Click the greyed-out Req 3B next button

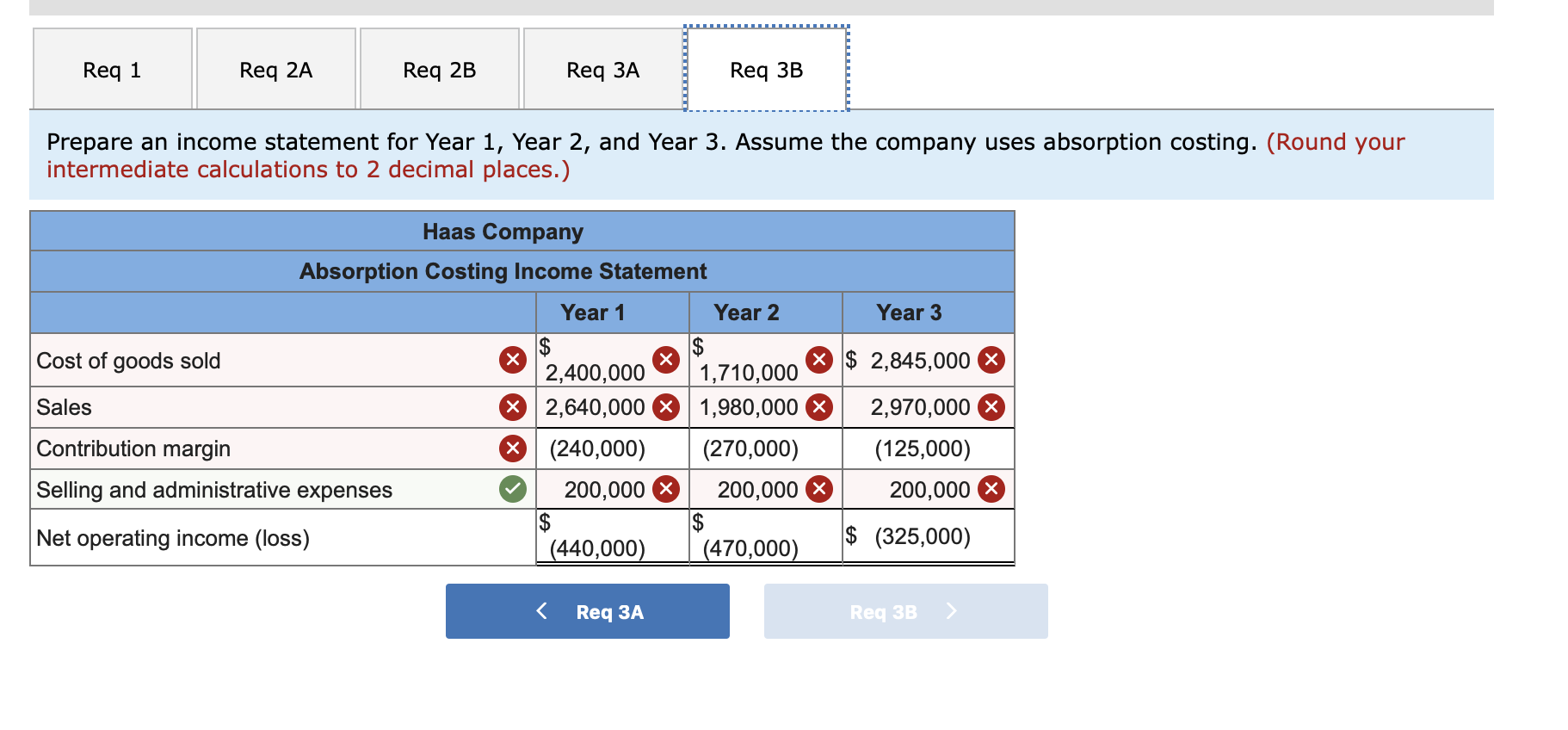point(906,611)
